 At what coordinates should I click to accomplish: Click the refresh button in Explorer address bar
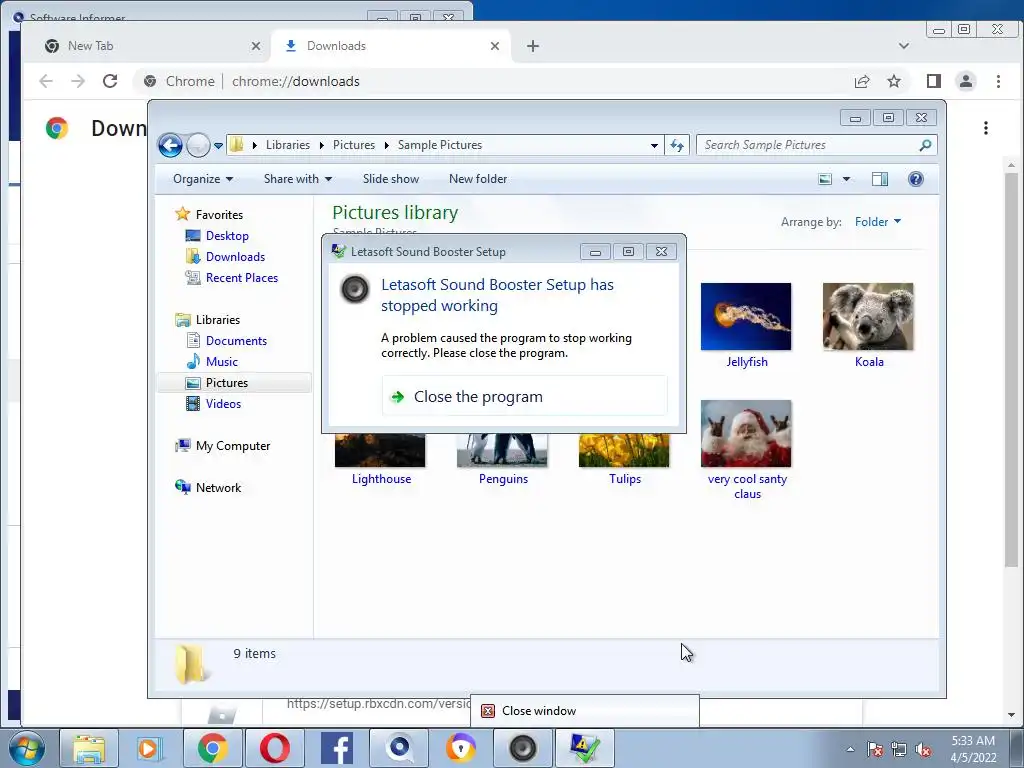677,146
